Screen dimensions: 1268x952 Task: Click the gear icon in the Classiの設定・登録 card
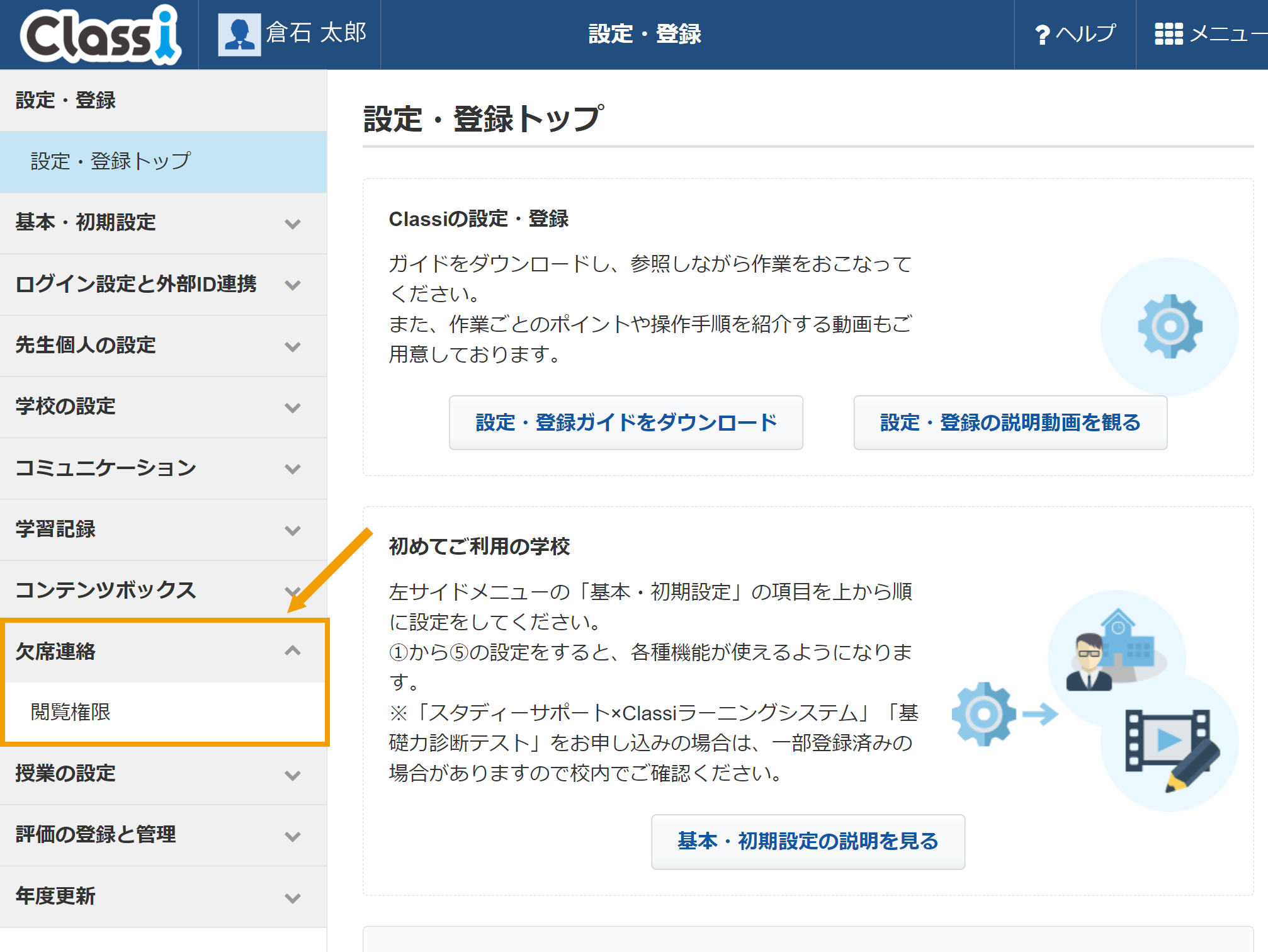(1170, 326)
